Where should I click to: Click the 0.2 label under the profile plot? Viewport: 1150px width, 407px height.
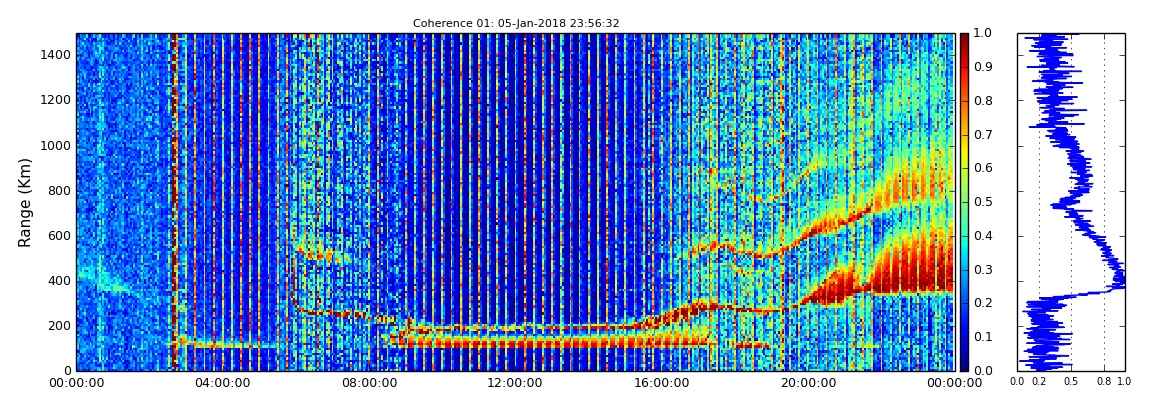[x=1039, y=382]
